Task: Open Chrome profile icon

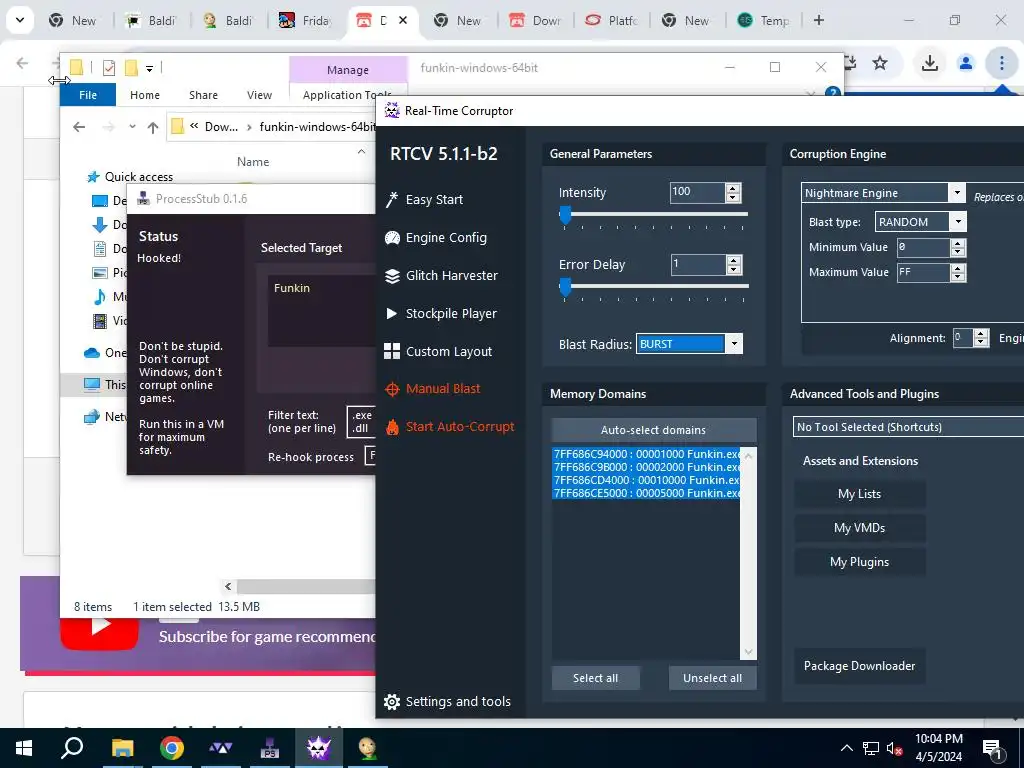Action: pyautogui.click(x=966, y=63)
